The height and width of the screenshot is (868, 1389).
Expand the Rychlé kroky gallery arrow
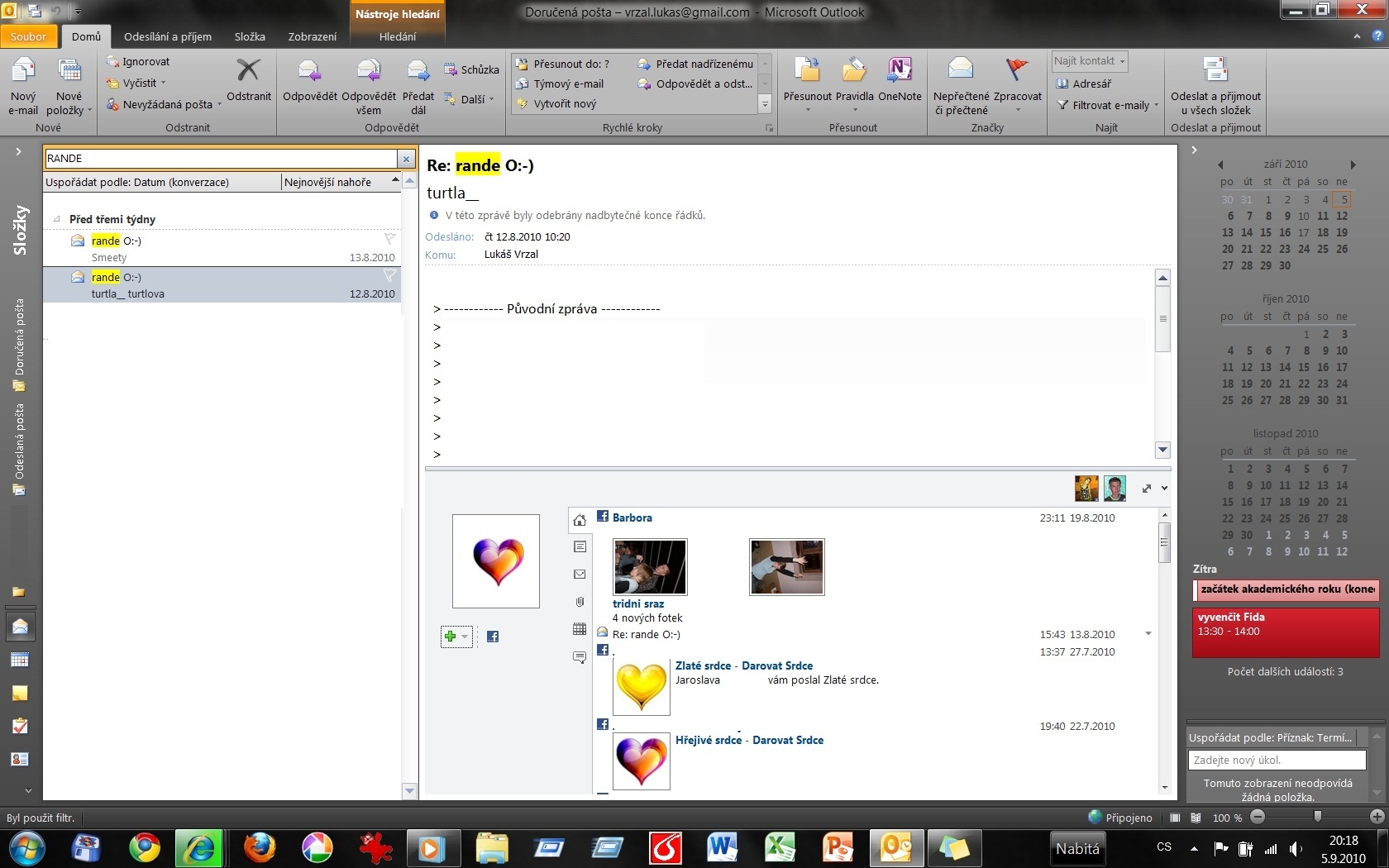[x=765, y=104]
